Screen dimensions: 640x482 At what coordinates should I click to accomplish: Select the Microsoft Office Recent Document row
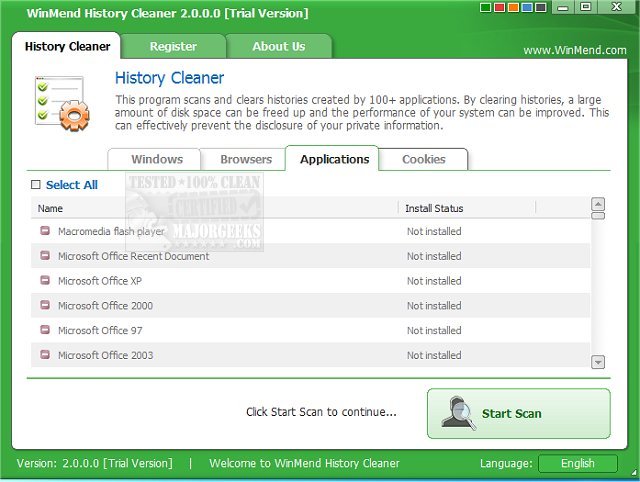pos(310,256)
